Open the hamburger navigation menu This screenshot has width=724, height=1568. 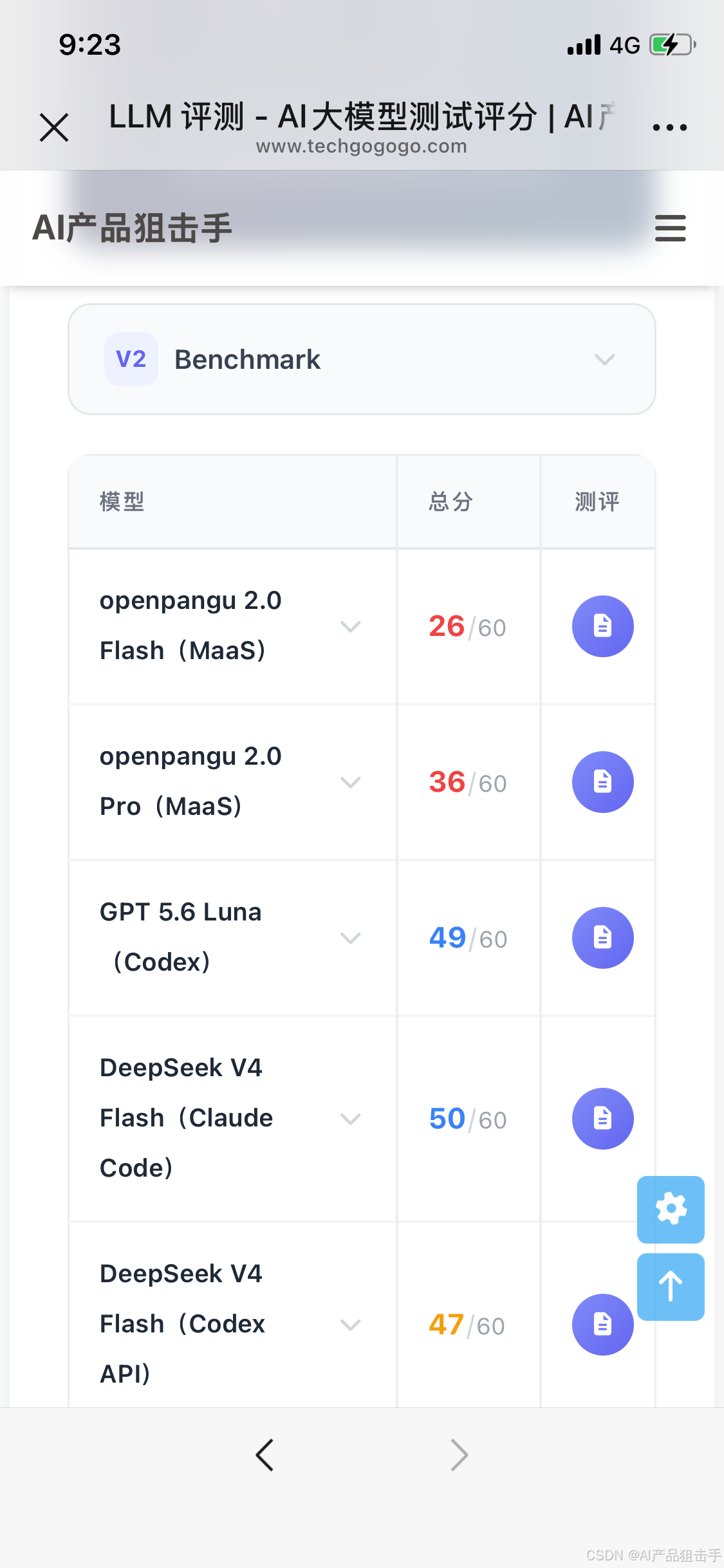click(671, 229)
